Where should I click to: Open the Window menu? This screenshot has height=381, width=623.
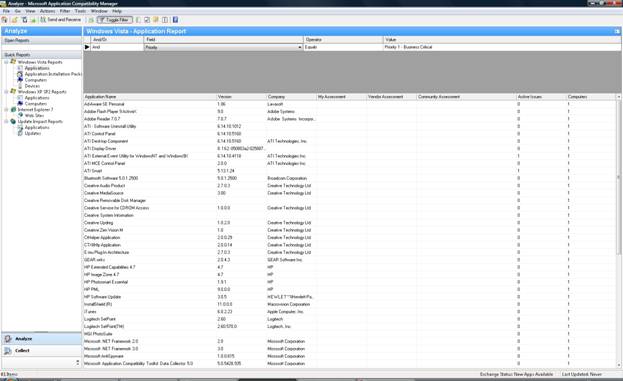pos(99,11)
